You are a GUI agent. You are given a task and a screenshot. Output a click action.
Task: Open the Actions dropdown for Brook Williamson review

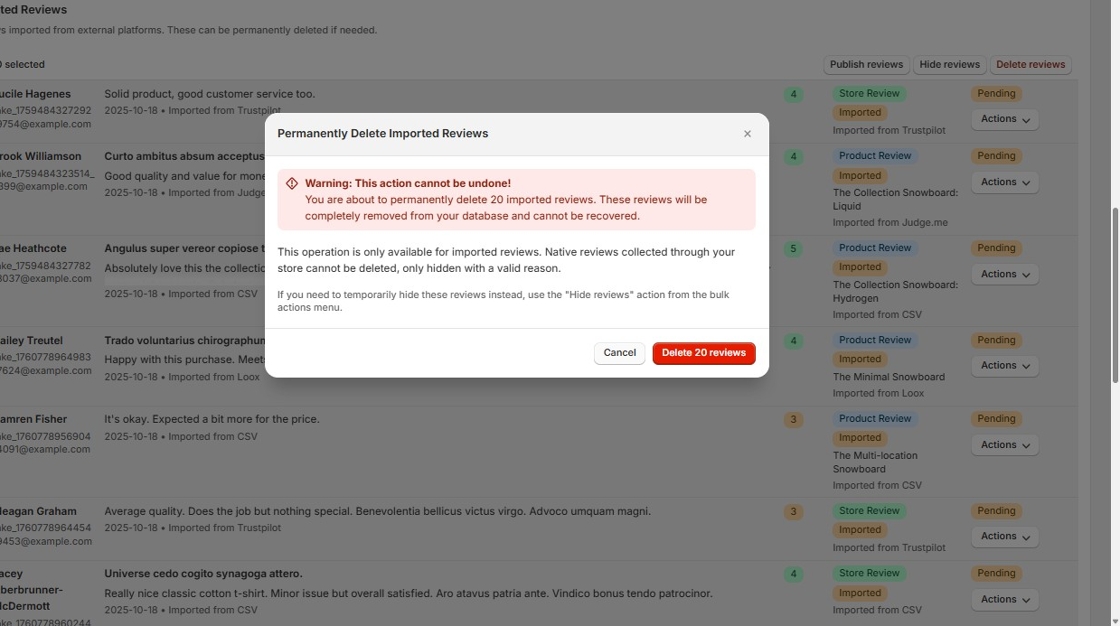point(1004,181)
